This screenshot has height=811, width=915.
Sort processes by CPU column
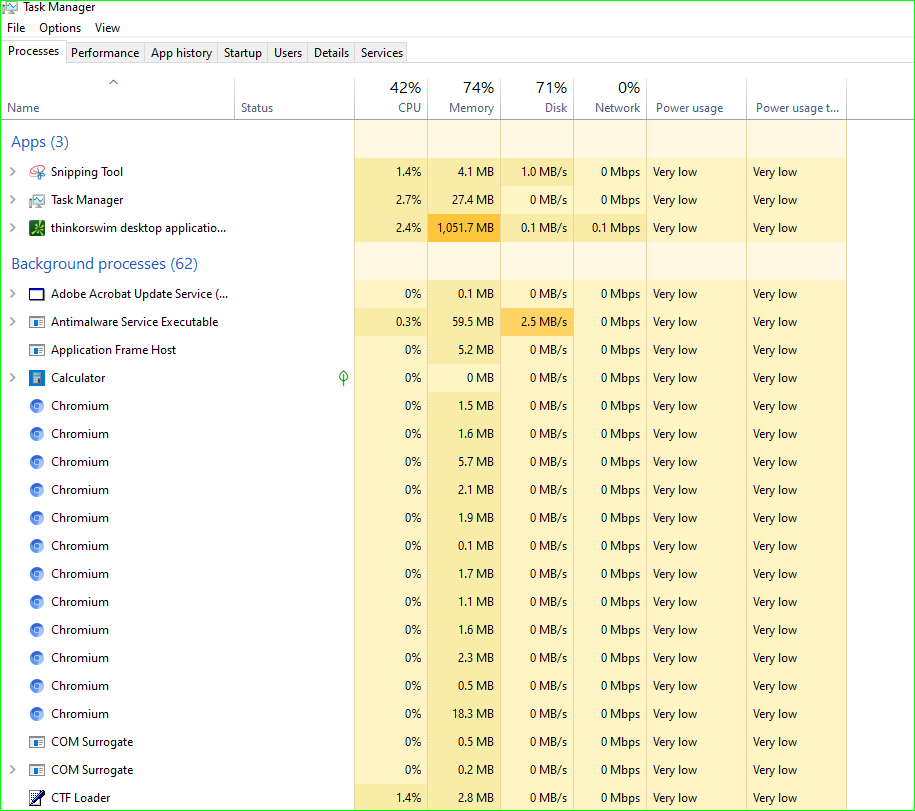click(391, 99)
